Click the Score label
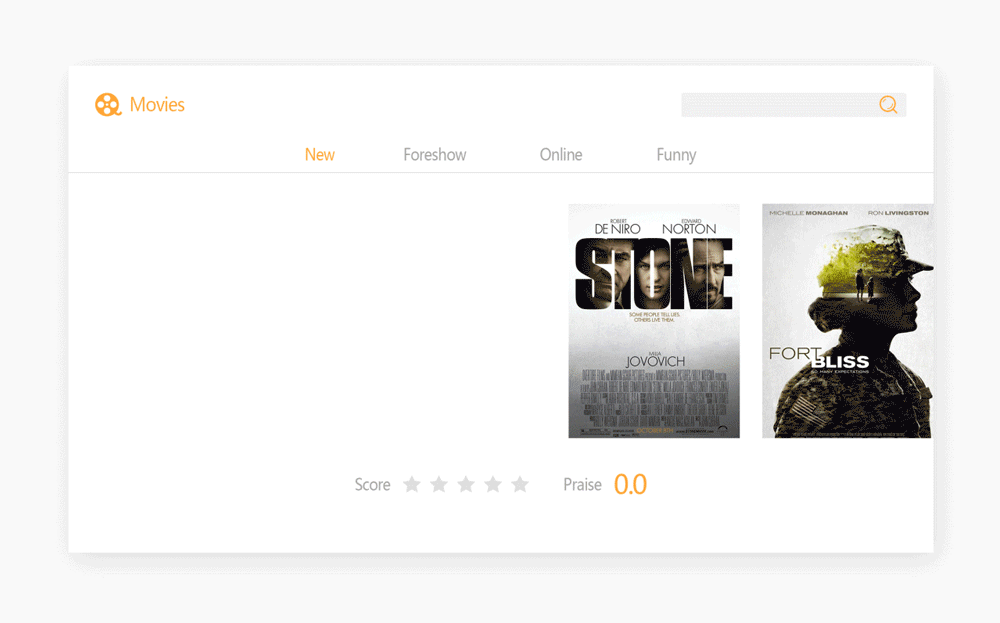This screenshot has height=623, width=1000. coord(372,485)
